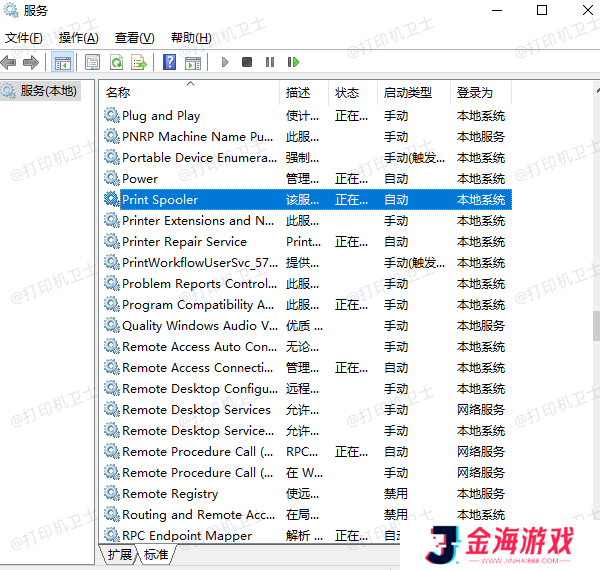Select the RPC Endpoint Mapper service
Image resolution: width=600 pixels, height=570 pixels.
pyautogui.click(x=187, y=536)
